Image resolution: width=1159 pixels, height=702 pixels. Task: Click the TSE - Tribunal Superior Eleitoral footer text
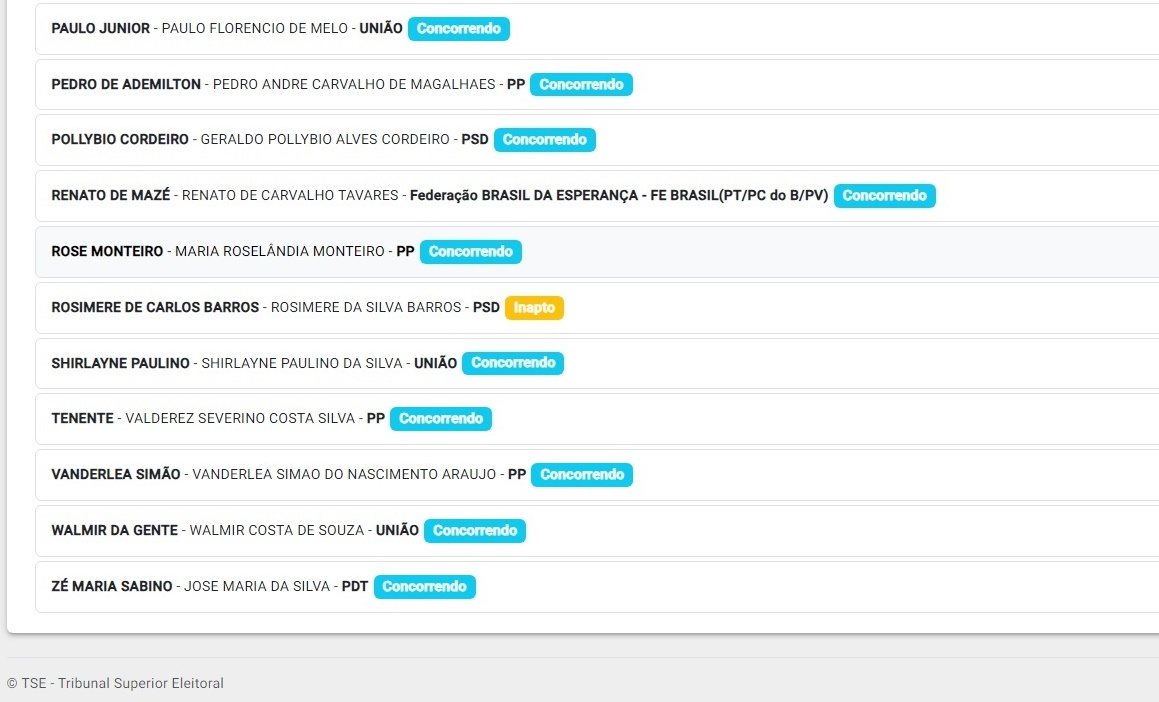pos(115,684)
